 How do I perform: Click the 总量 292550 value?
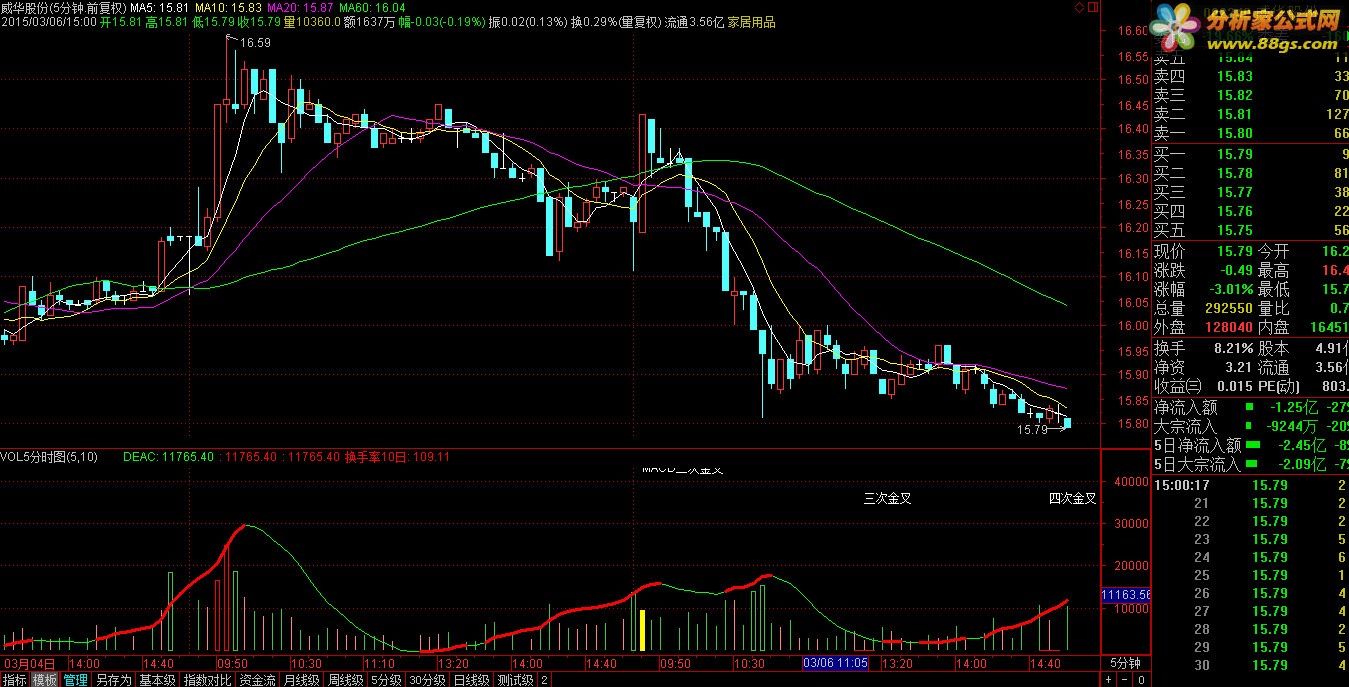[x=1227, y=308]
